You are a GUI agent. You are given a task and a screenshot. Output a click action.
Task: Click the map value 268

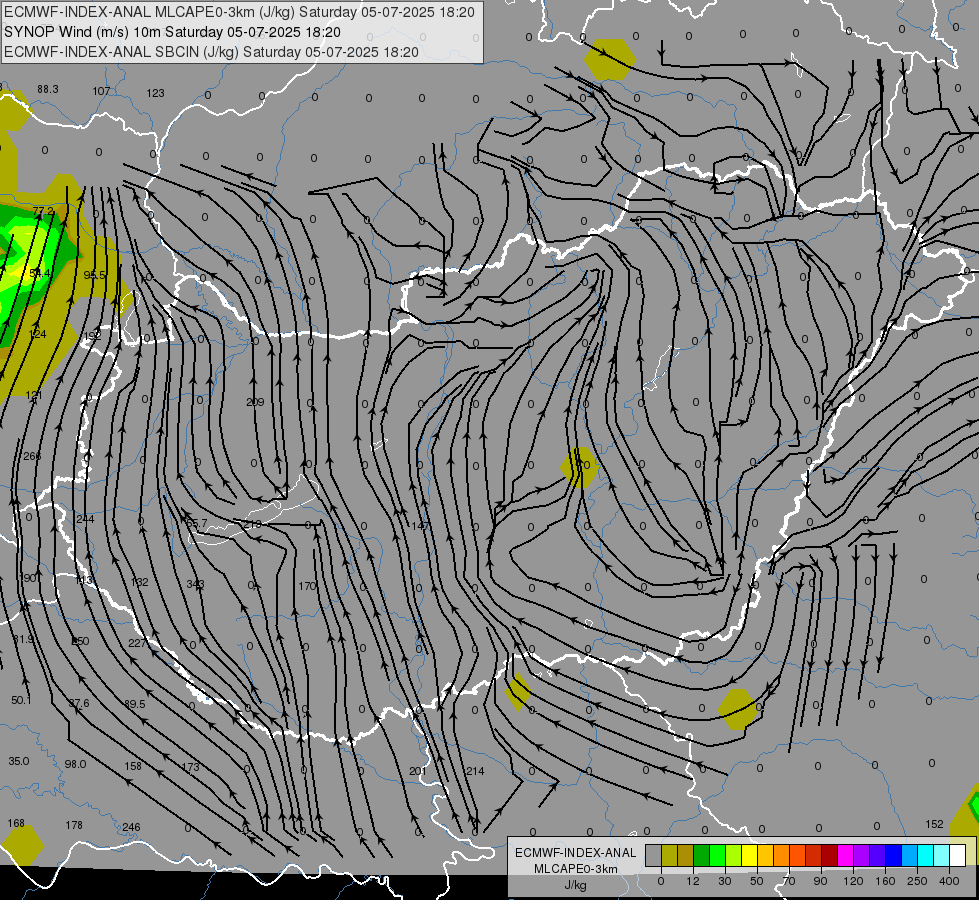32,456
